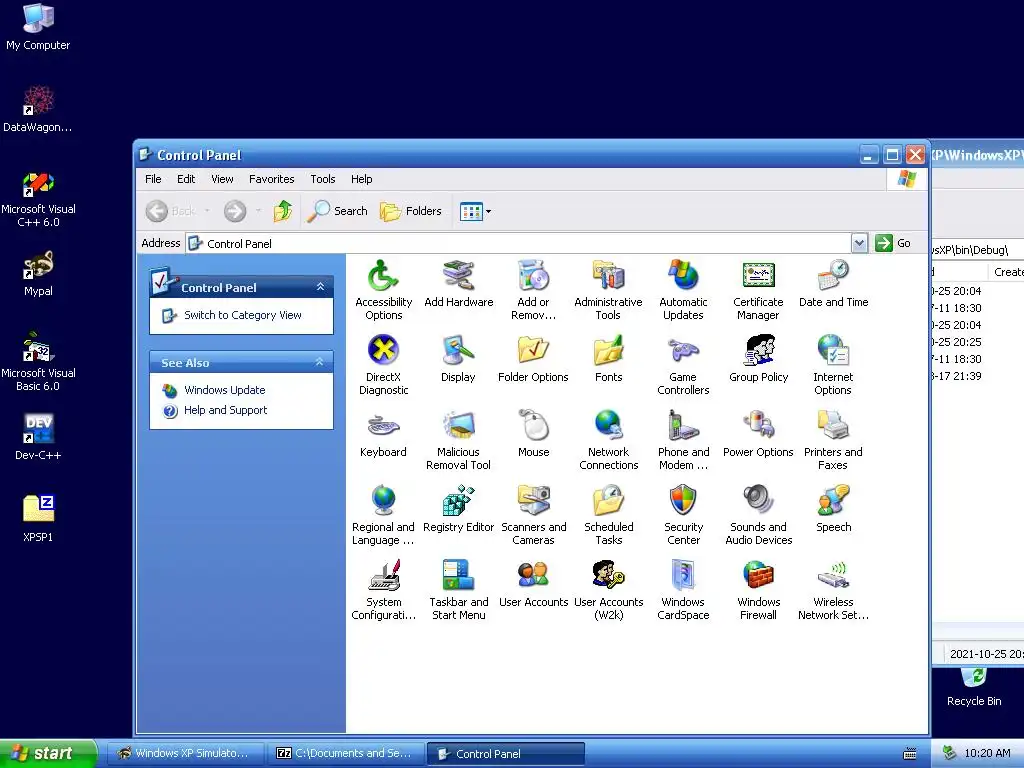Select the Mypal desktop shortcut

pyautogui.click(x=38, y=274)
